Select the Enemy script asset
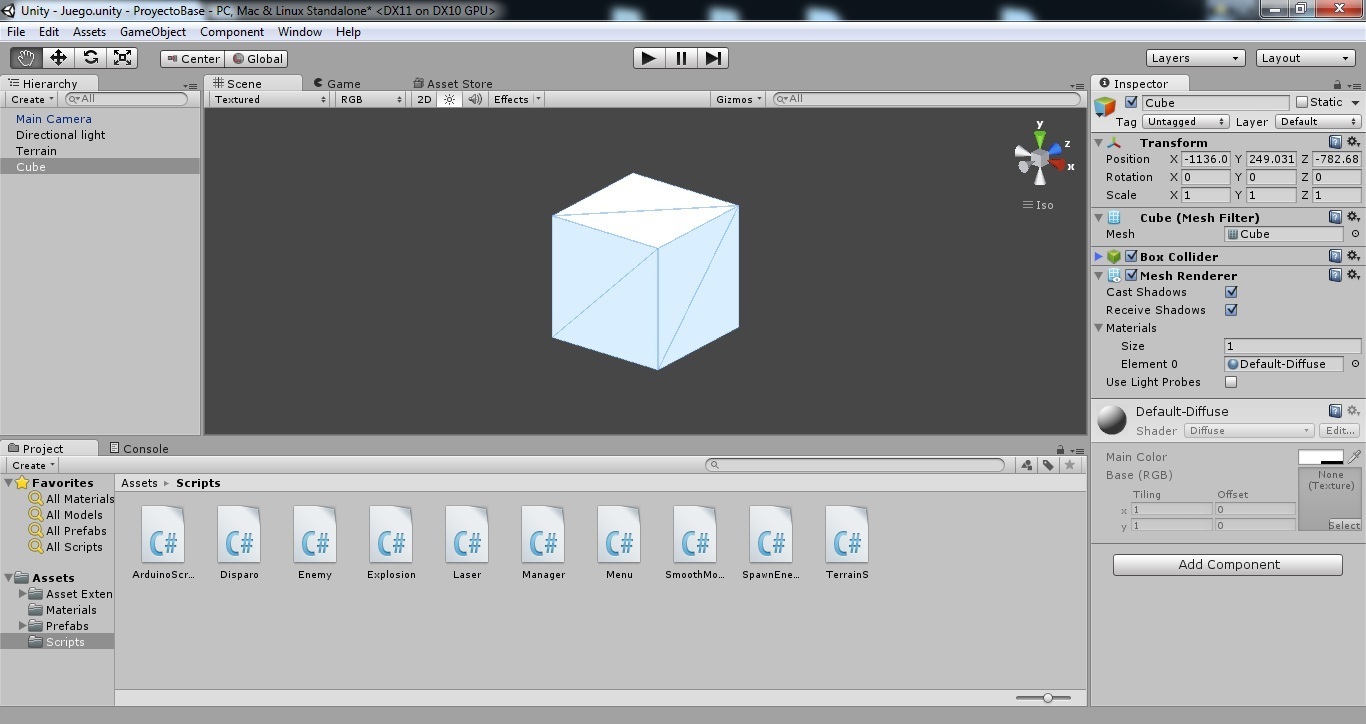1366x724 pixels. (x=315, y=543)
